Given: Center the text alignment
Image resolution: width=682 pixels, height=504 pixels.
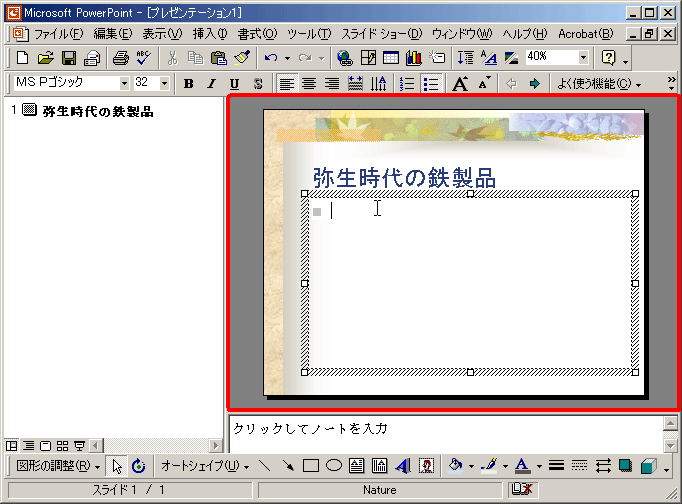Looking at the screenshot, I should pyautogui.click(x=309, y=83).
